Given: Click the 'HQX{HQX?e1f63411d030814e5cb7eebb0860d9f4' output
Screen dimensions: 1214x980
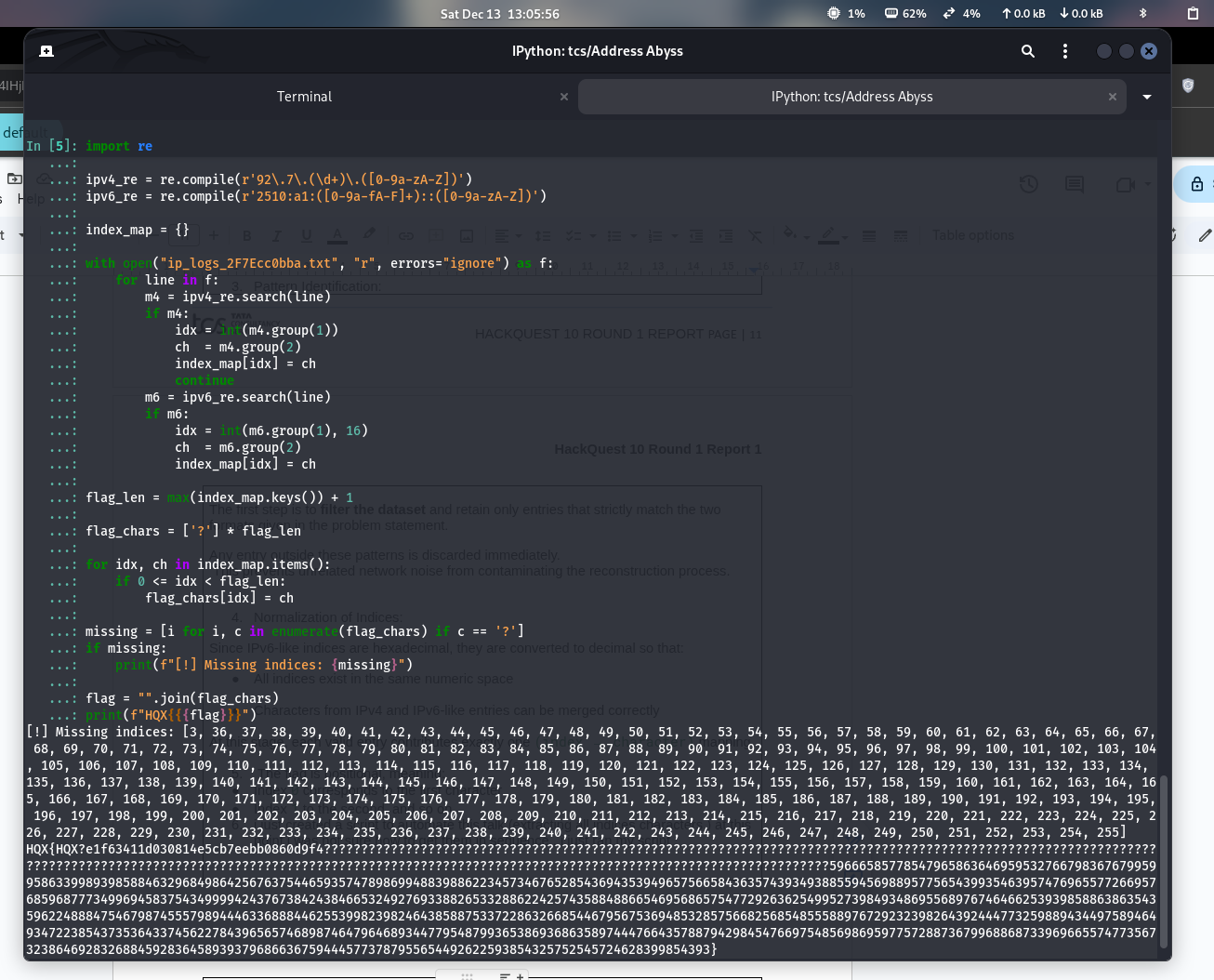Looking at the screenshot, I should point(175,849).
